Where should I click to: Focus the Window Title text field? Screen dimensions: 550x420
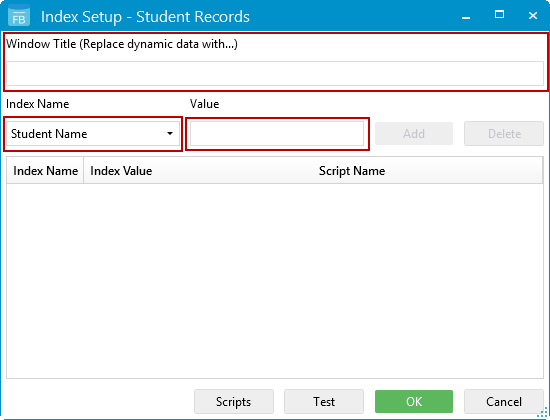(x=275, y=74)
